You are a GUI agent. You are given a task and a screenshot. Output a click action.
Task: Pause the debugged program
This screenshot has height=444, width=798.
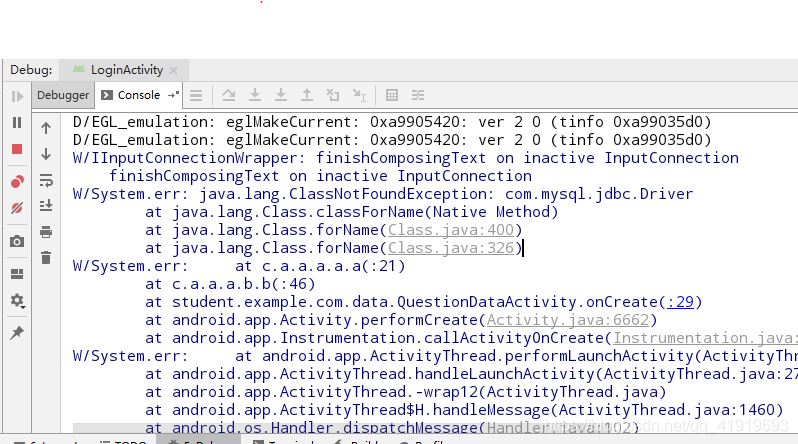pos(17,123)
